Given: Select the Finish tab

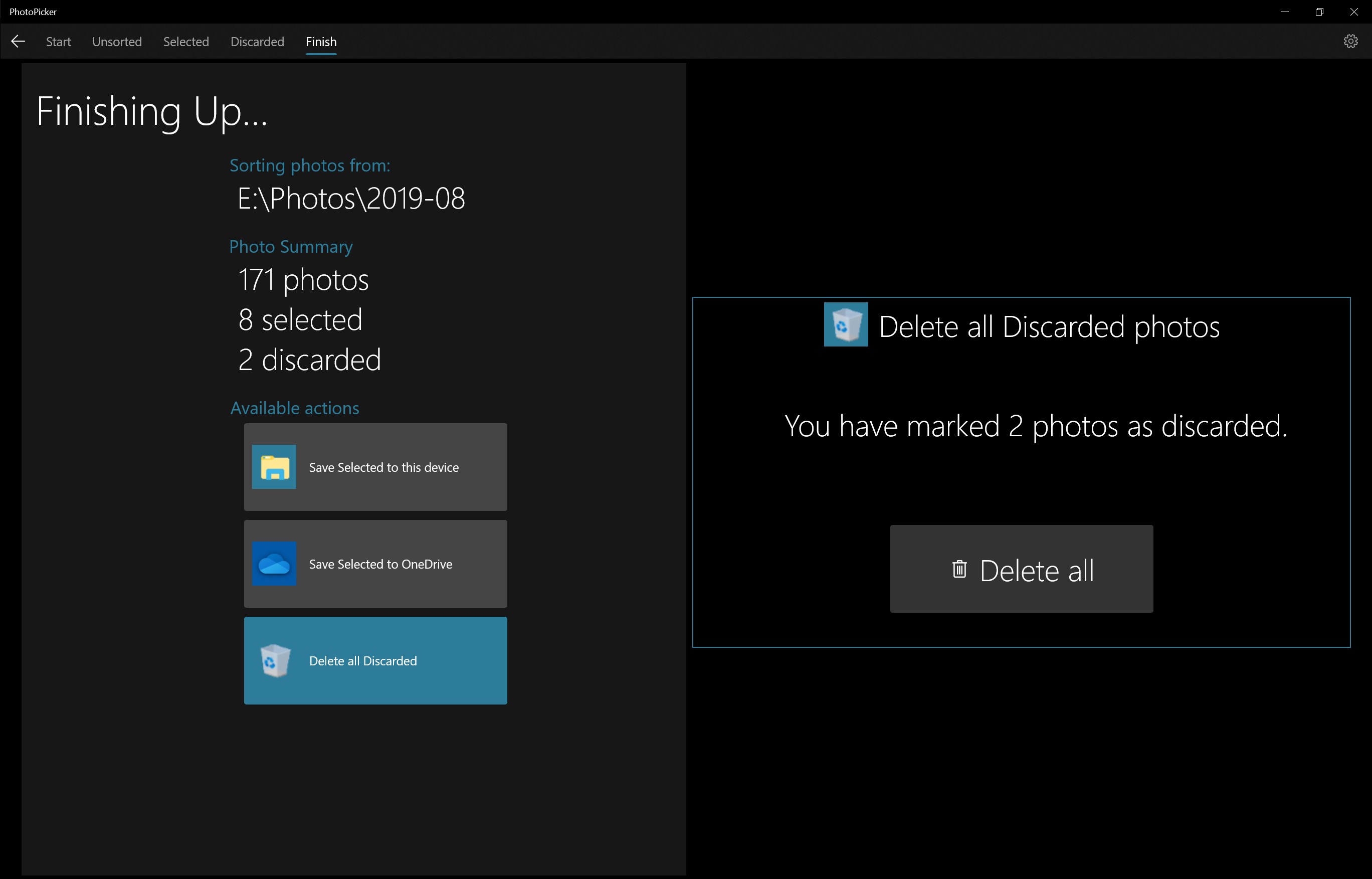Looking at the screenshot, I should pyautogui.click(x=321, y=42).
